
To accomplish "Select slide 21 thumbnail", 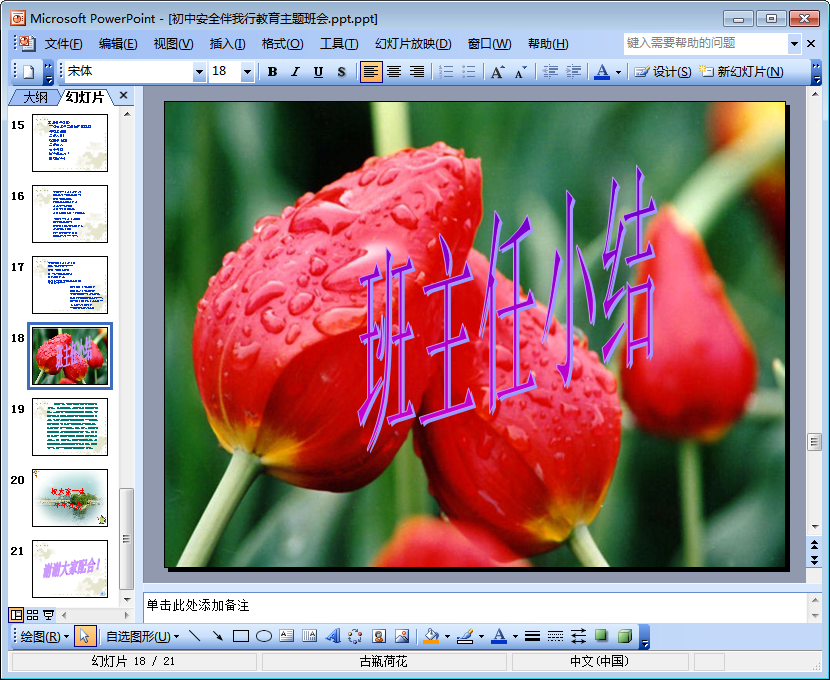I will tap(70, 569).
